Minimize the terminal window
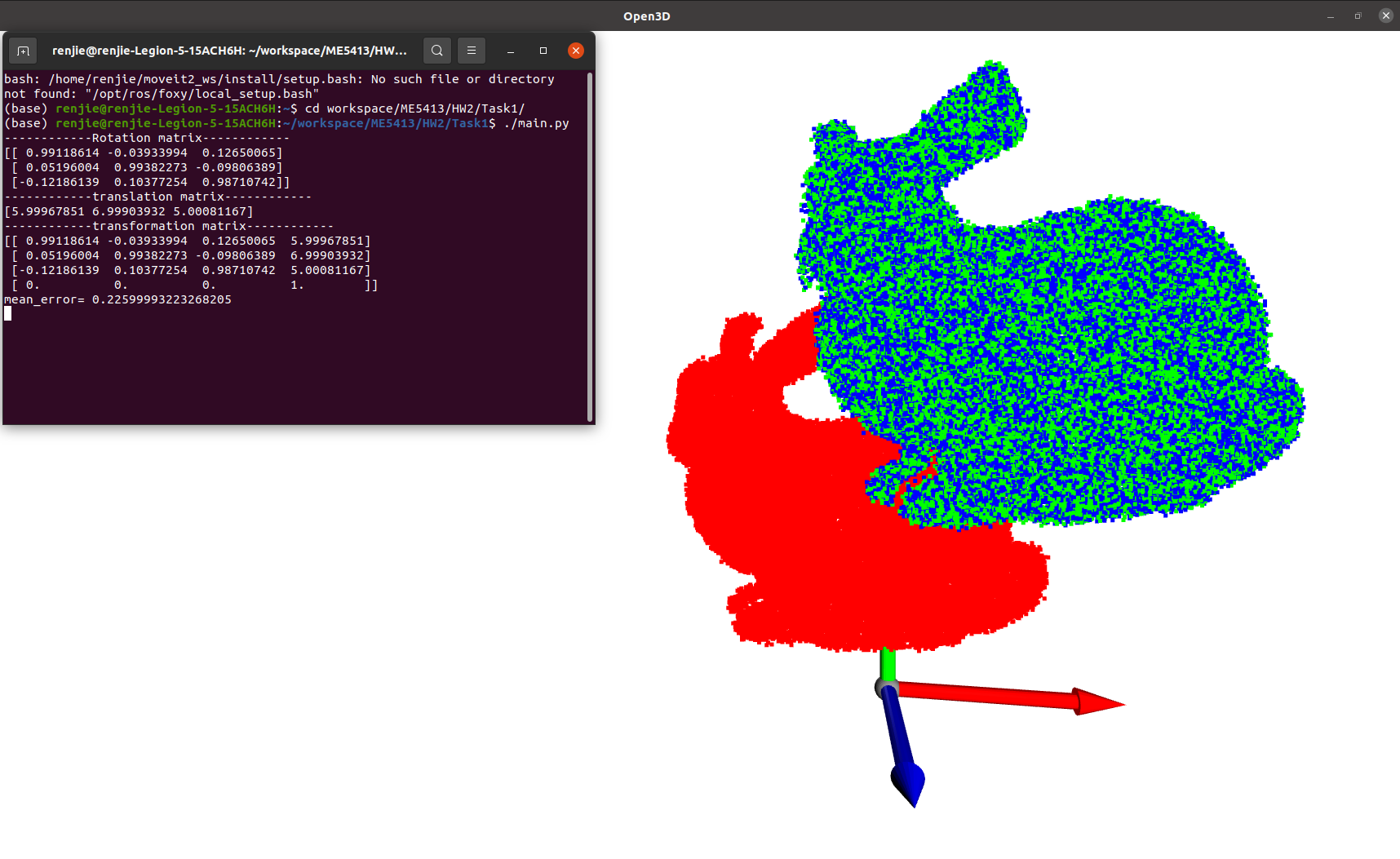The height and width of the screenshot is (859, 1400). (511, 51)
